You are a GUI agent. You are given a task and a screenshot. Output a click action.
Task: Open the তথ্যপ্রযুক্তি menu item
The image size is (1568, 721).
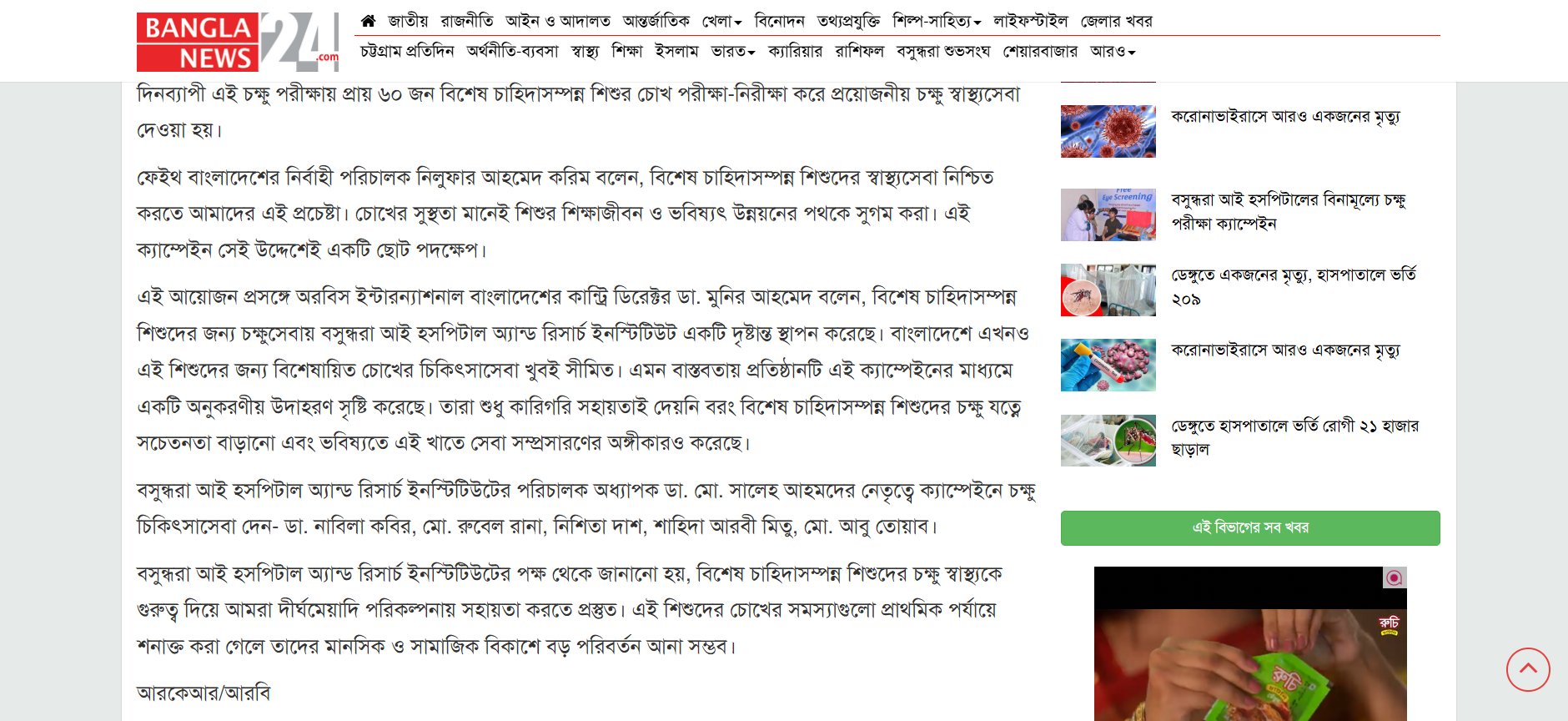[848, 21]
